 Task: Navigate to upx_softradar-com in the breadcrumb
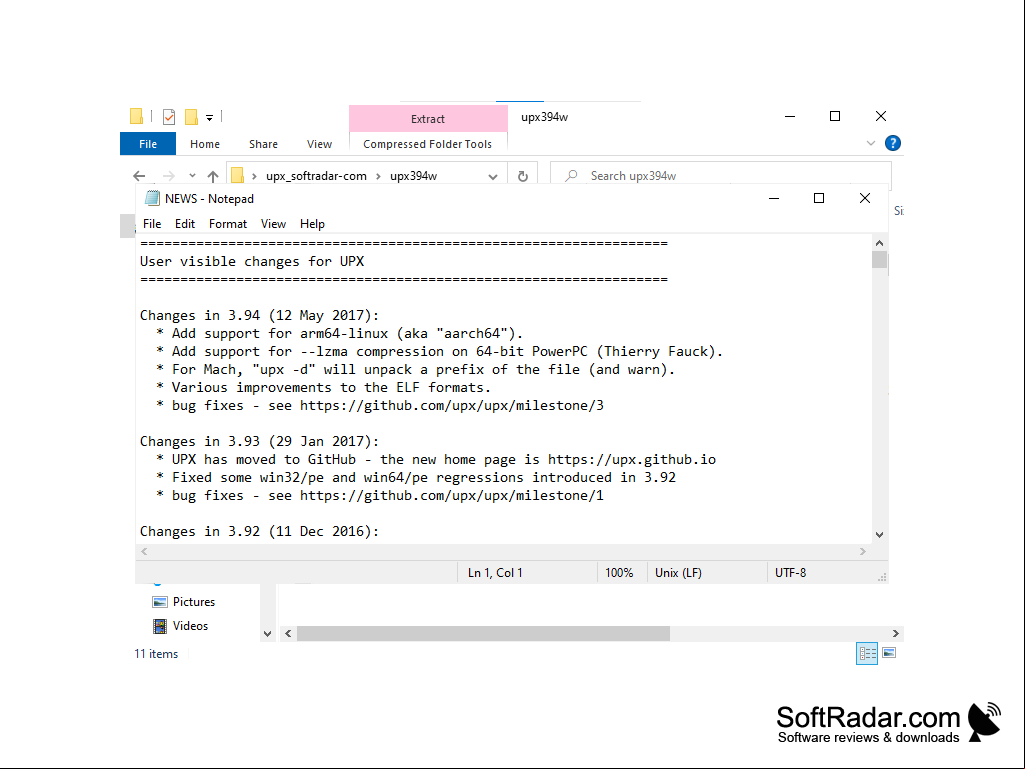coord(316,176)
